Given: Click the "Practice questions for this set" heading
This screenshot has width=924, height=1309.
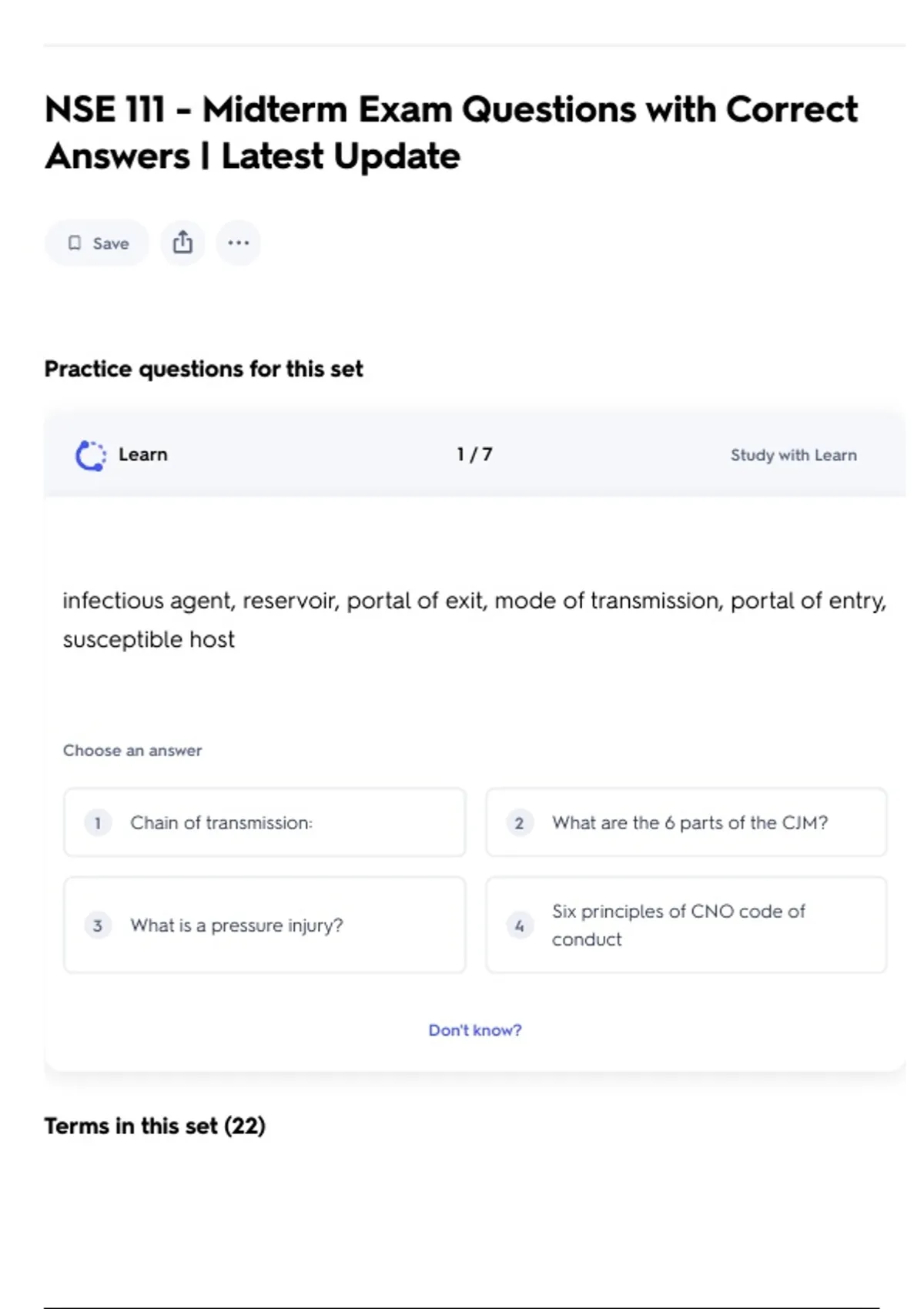Looking at the screenshot, I should pyautogui.click(x=203, y=369).
